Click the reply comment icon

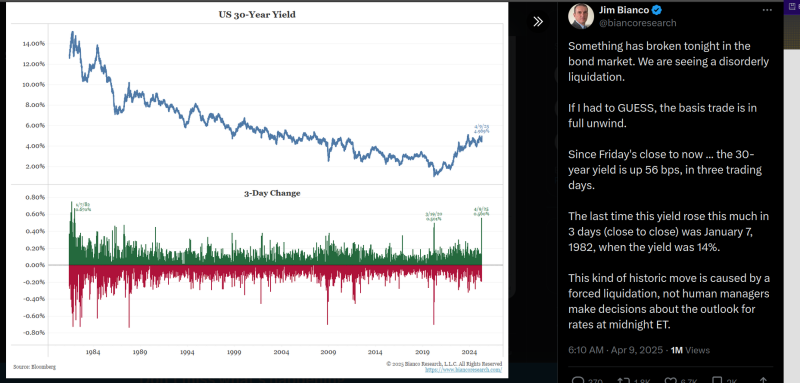pyautogui.click(x=578, y=379)
